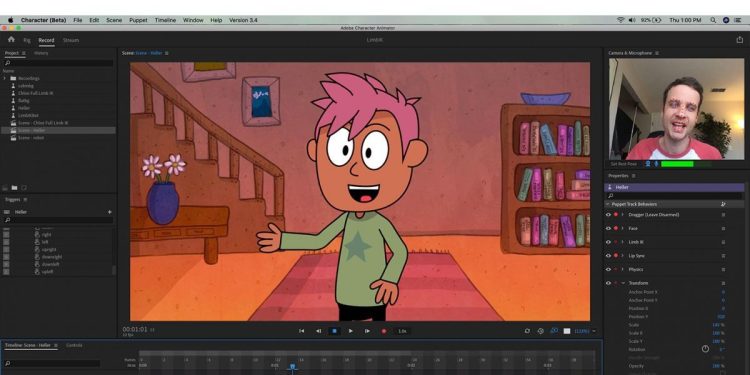Collapse Puppet Track Behaviors section
Screen dimensions: 750x375
pos(607,204)
